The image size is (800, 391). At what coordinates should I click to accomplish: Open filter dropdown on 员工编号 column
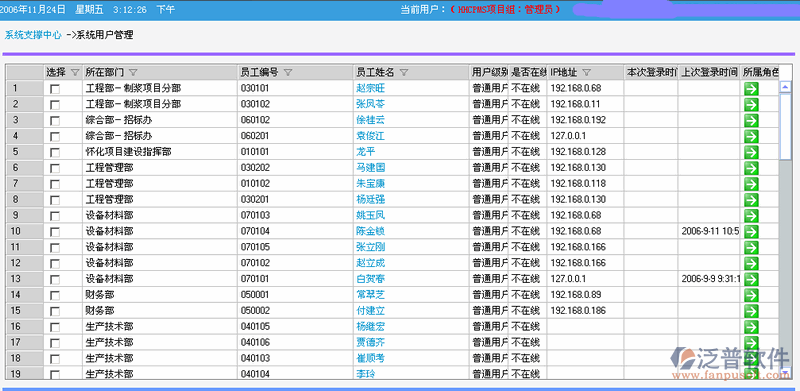point(288,72)
